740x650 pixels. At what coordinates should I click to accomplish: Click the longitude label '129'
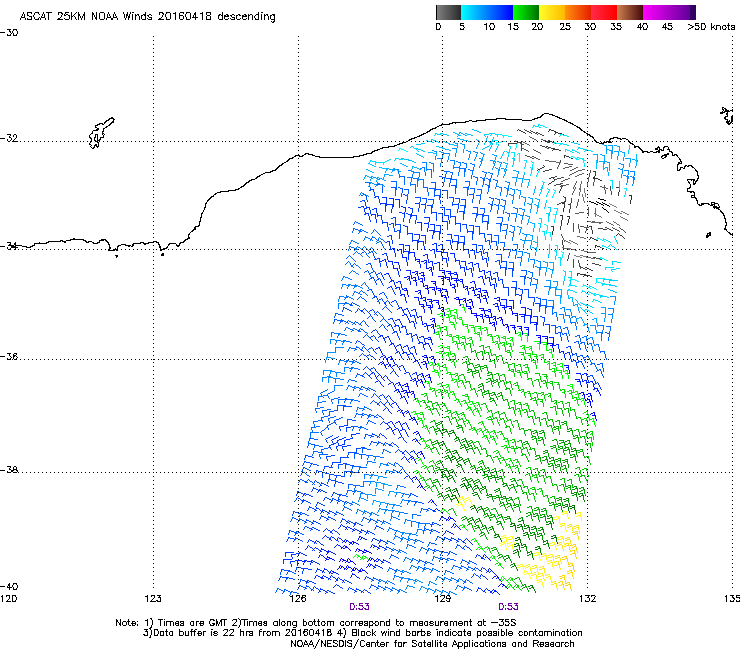click(x=442, y=599)
